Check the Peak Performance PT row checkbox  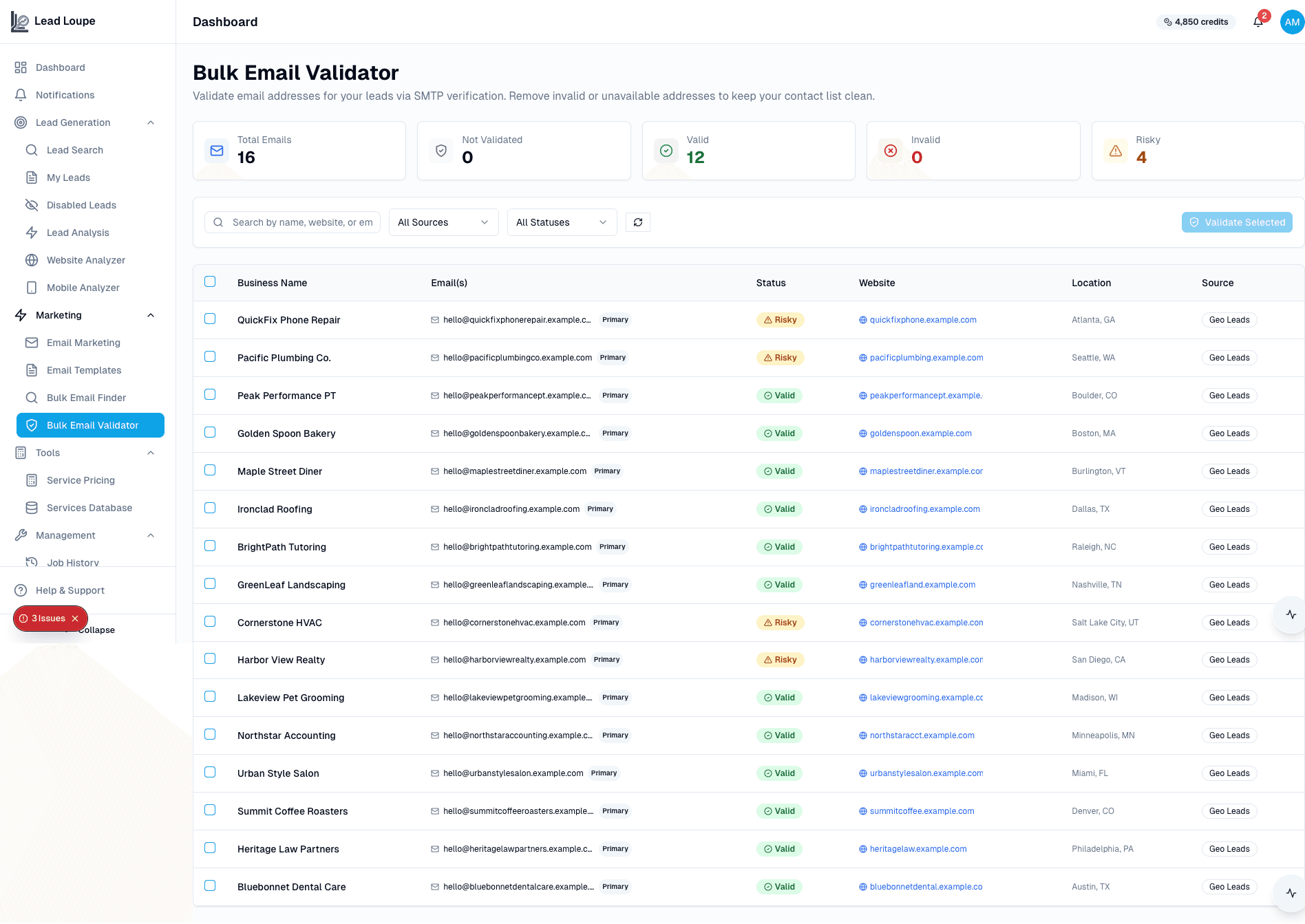point(210,394)
